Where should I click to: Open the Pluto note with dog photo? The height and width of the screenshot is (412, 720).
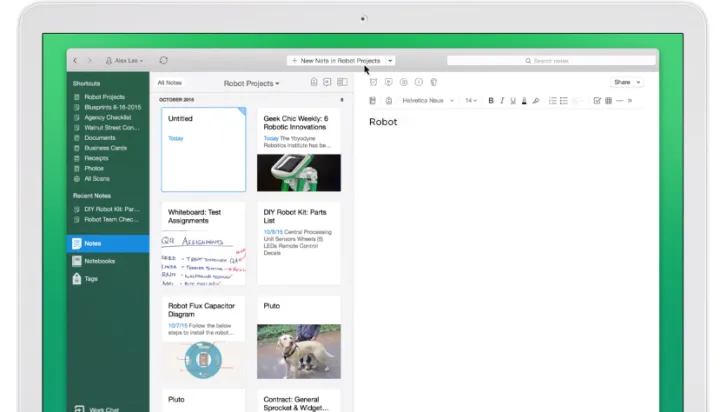point(298,336)
